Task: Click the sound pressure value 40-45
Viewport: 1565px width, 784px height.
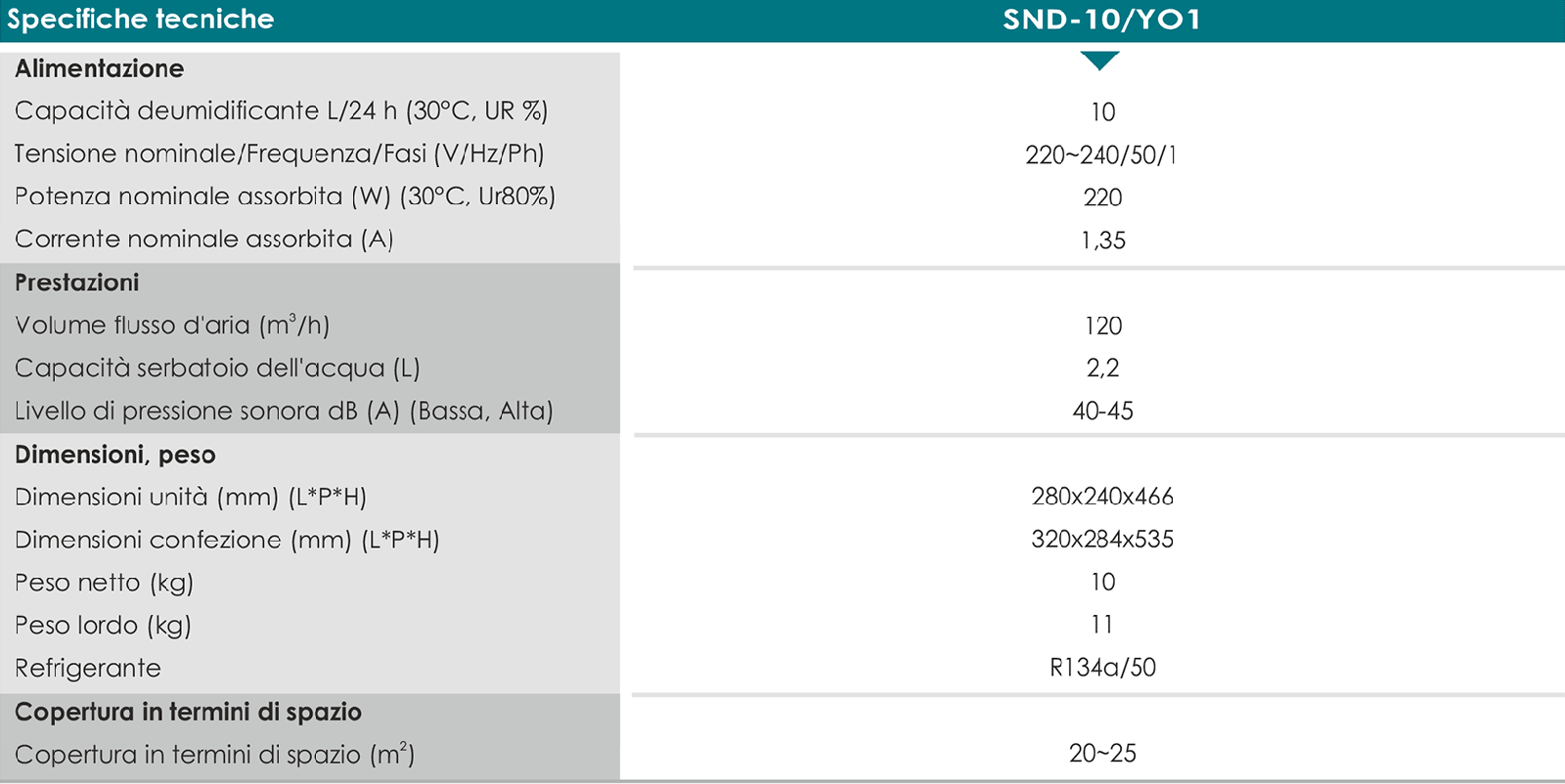Action: (1102, 411)
